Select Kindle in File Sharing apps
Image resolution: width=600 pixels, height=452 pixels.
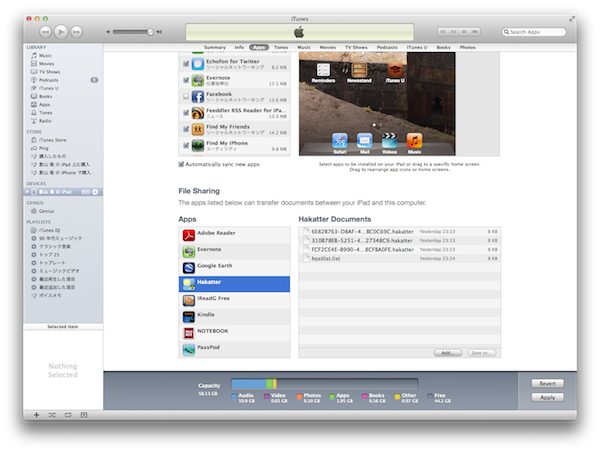234,317
